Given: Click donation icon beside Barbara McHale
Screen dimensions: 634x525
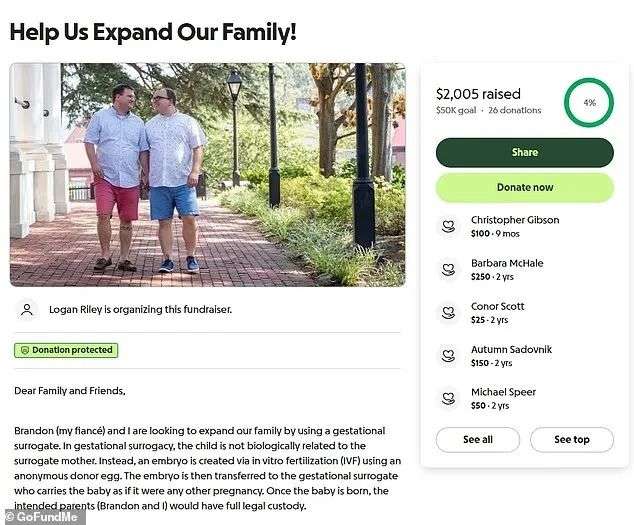Looking at the screenshot, I should (x=449, y=270).
